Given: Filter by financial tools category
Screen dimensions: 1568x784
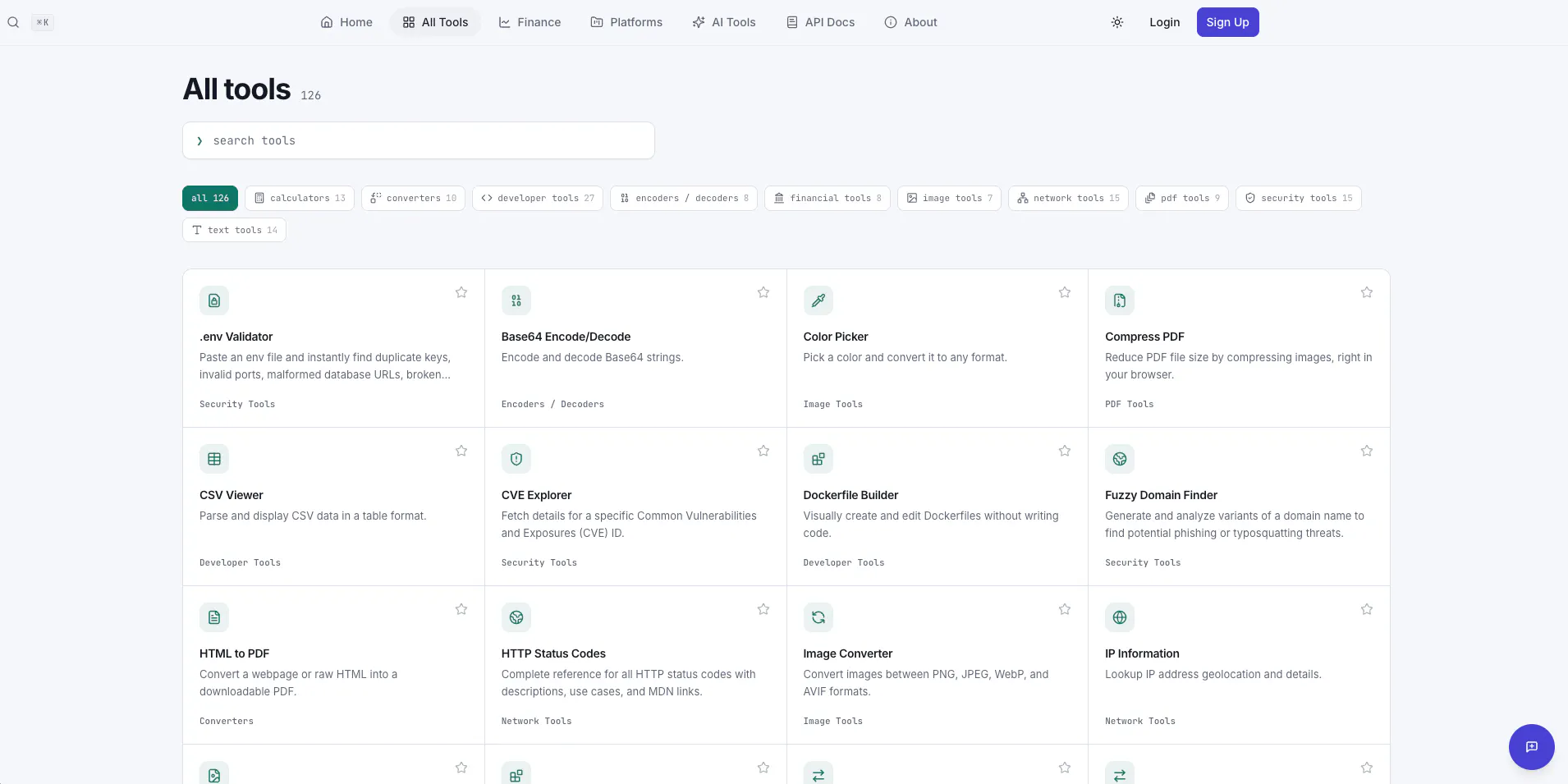Looking at the screenshot, I should point(828,198).
